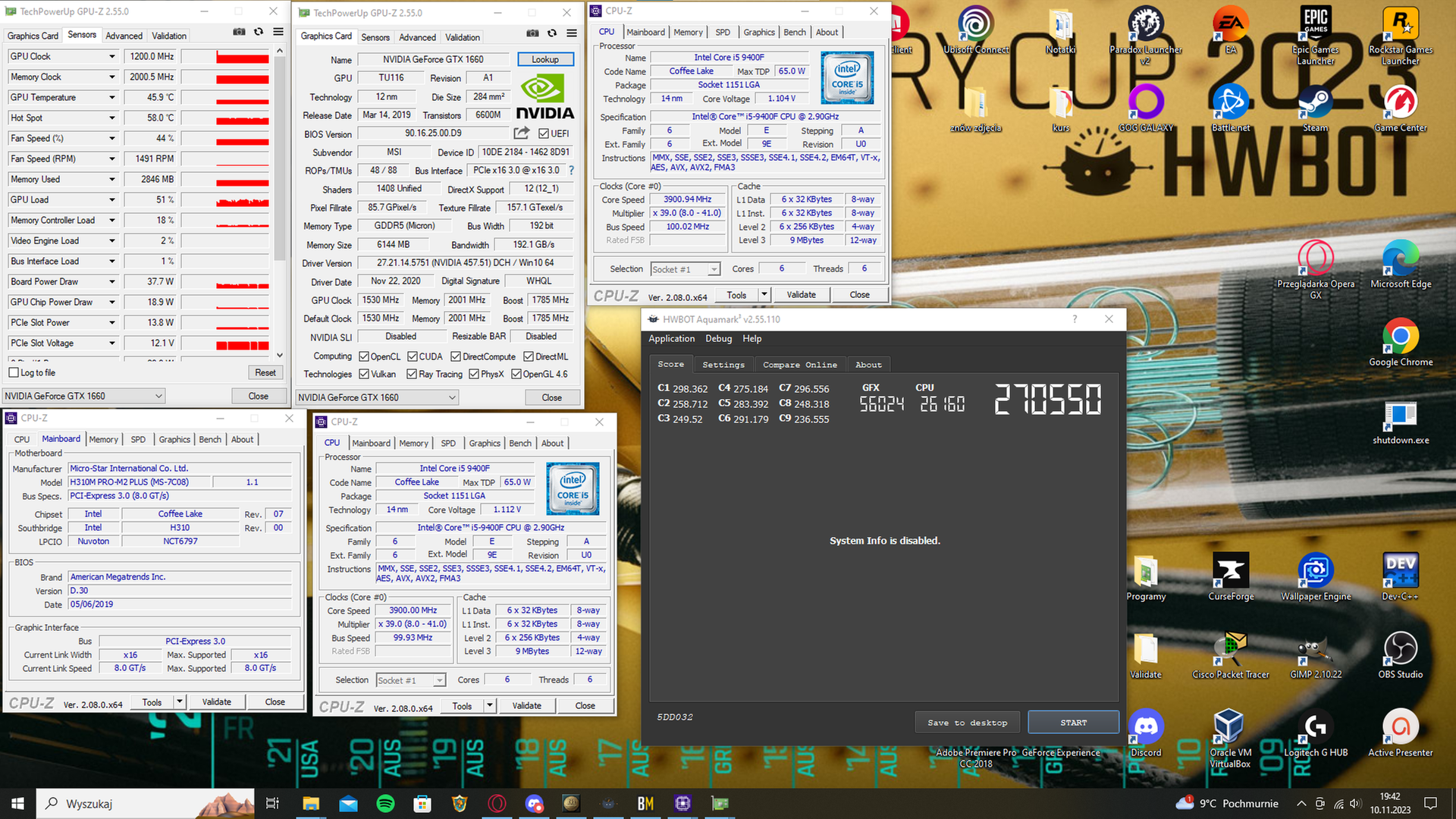Image resolution: width=1456 pixels, height=819 pixels.
Task: Click the Sensors list vertical scrollbar
Action: pyautogui.click(x=280, y=202)
